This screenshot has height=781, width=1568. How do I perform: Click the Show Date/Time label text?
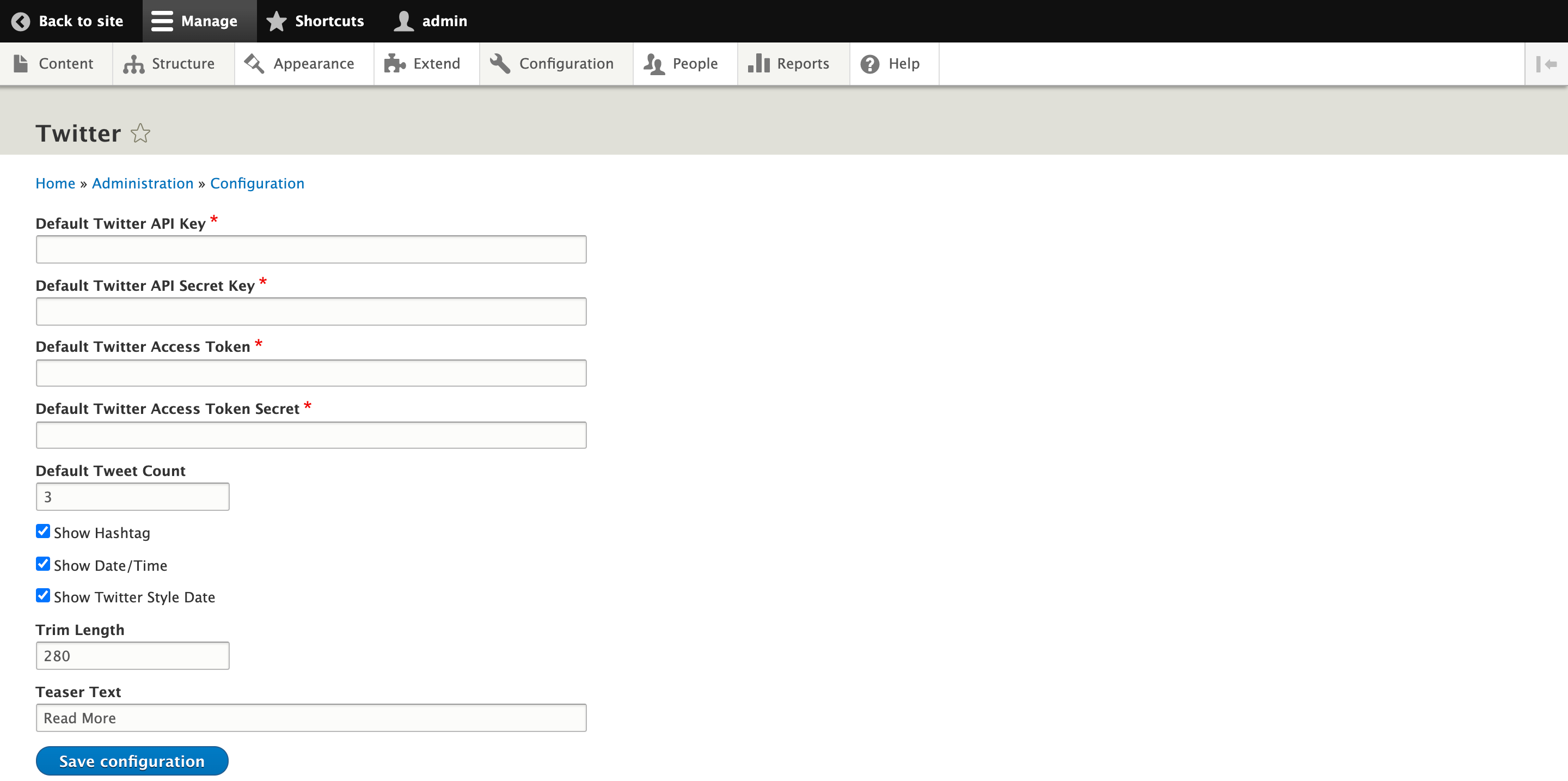click(110, 565)
